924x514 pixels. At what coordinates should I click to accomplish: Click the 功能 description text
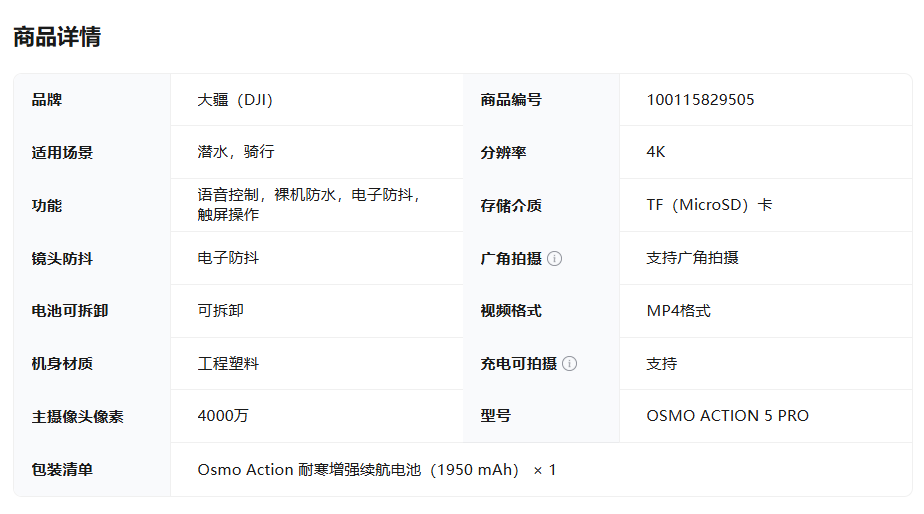click(x=309, y=205)
